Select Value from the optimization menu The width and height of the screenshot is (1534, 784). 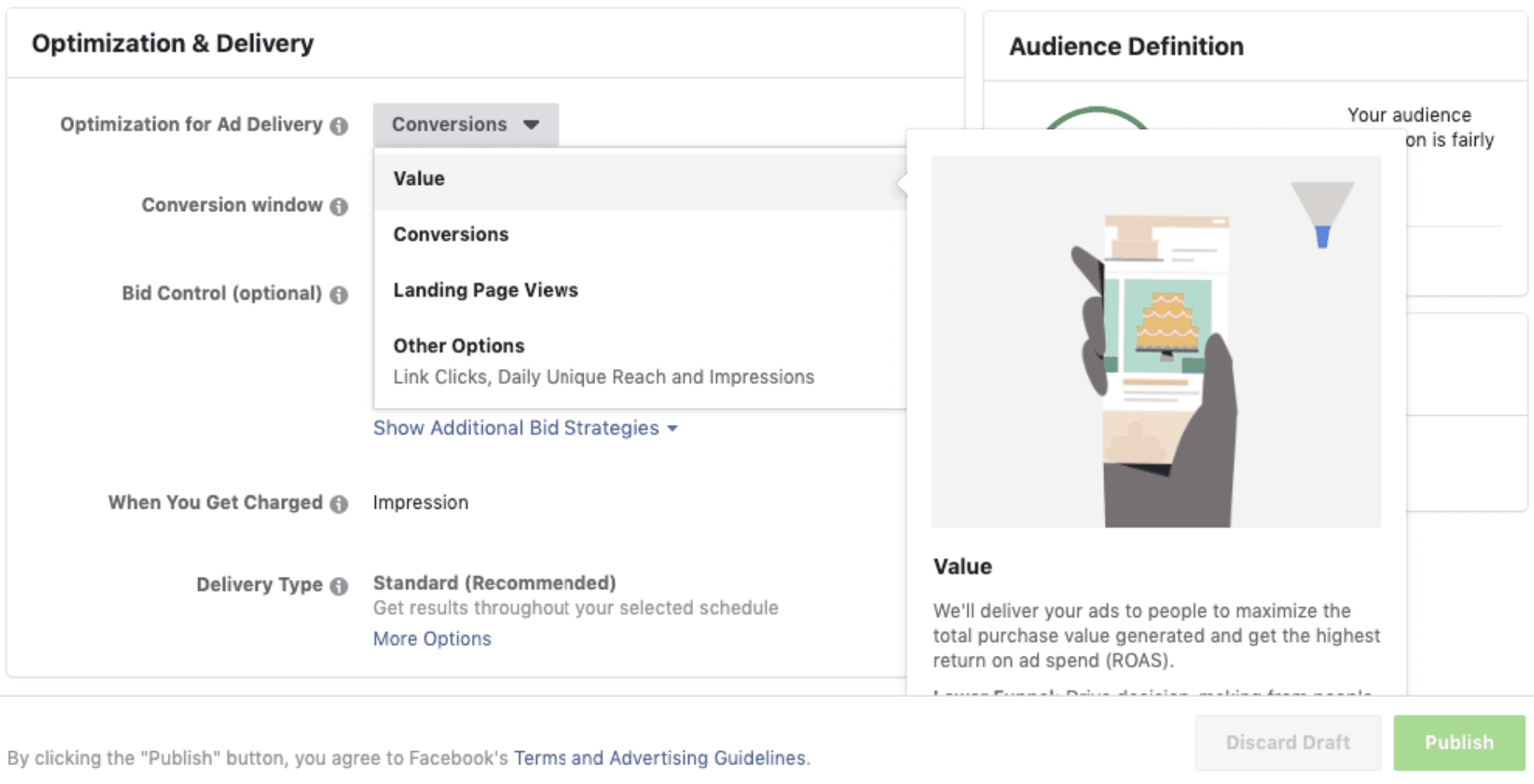click(640, 179)
